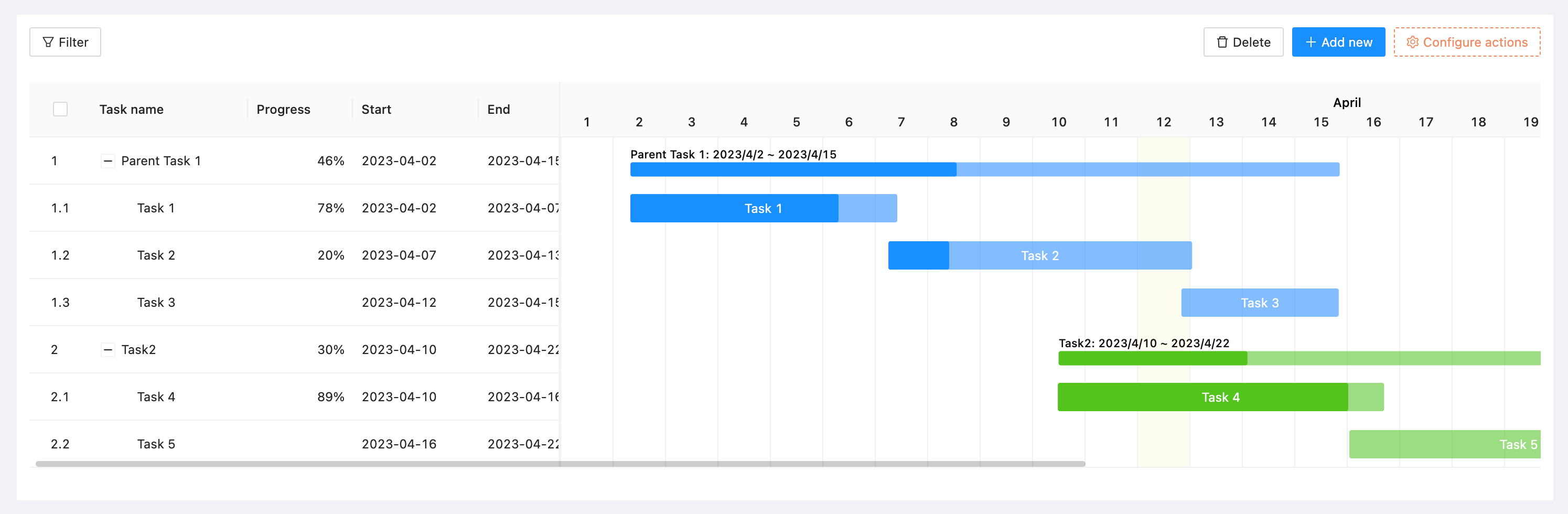Click the Task name column header
This screenshot has width=1568, height=514.
pos(132,109)
